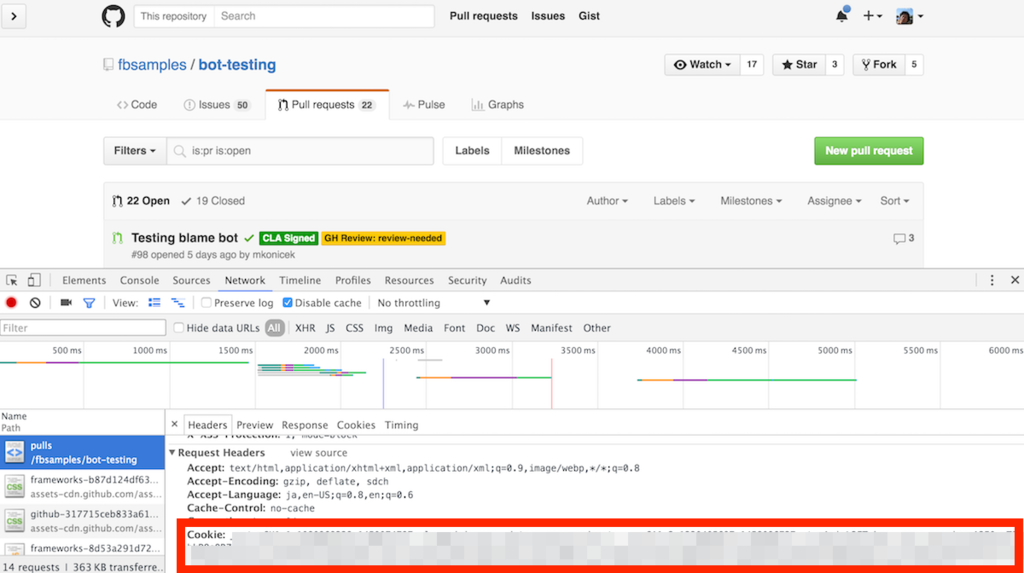Uncheck the Disable cache checkbox
The height and width of the screenshot is (573, 1024).
[287, 303]
